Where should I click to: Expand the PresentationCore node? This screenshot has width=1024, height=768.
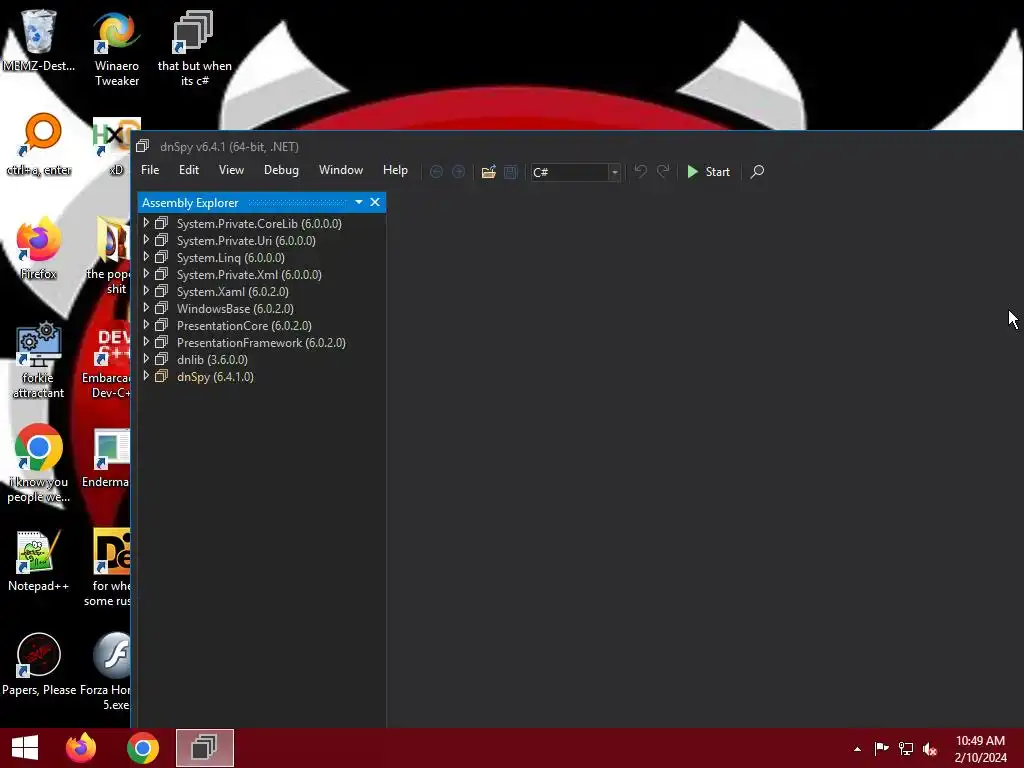coord(146,325)
